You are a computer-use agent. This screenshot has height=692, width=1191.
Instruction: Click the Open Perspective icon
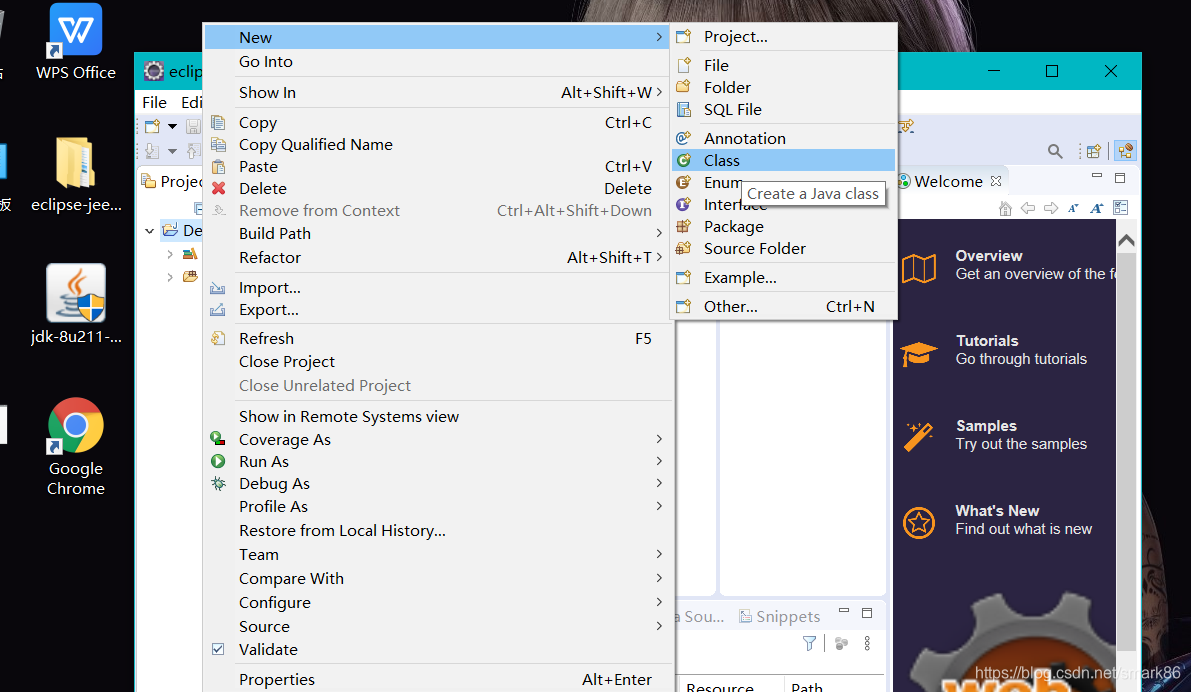point(1094,151)
